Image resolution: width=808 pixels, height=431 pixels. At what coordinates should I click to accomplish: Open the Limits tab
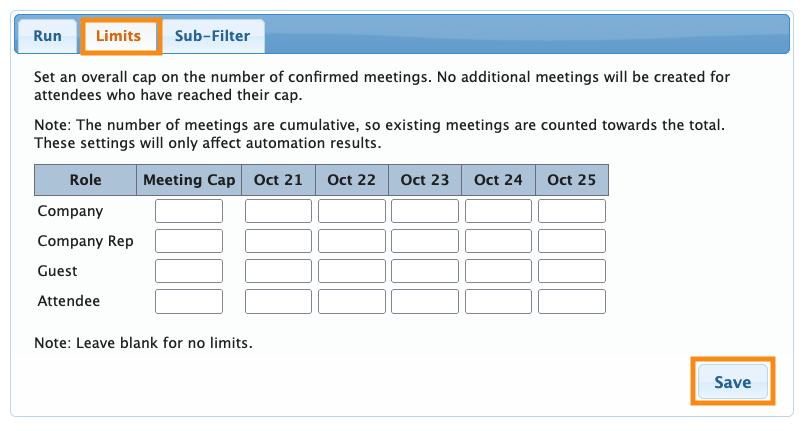[118, 37]
